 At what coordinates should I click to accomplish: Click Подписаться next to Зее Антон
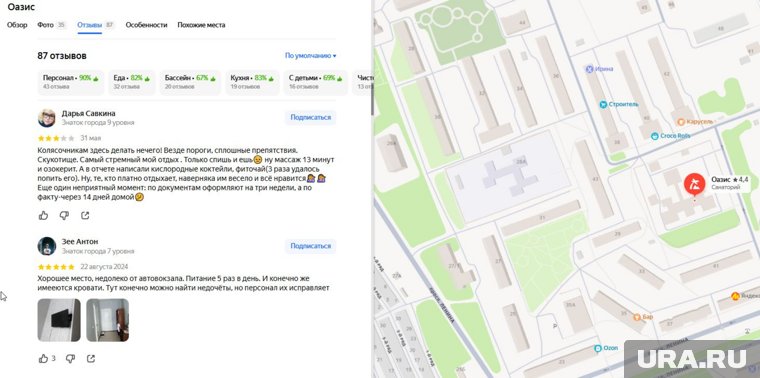click(310, 246)
